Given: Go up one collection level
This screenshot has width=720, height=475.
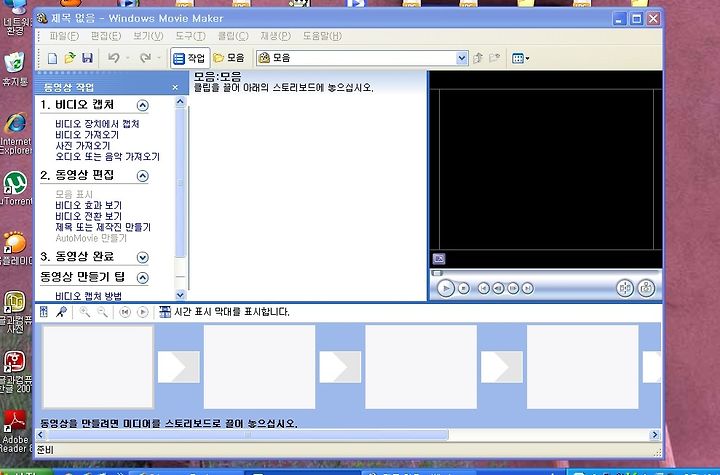Looking at the screenshot, I should point(478,58).
